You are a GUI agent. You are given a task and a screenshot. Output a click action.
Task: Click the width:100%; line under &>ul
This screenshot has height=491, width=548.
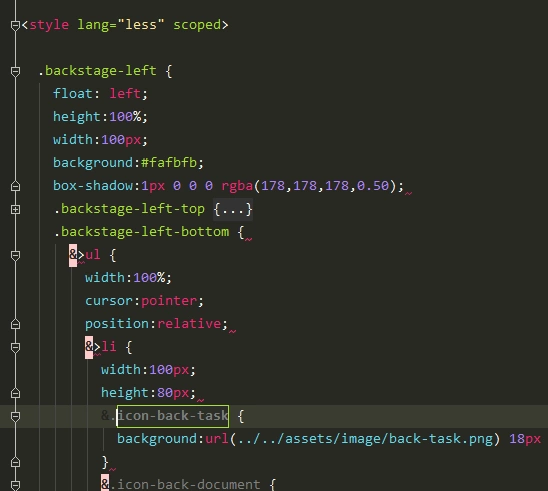pyautogui.click(x=128, y=278)
